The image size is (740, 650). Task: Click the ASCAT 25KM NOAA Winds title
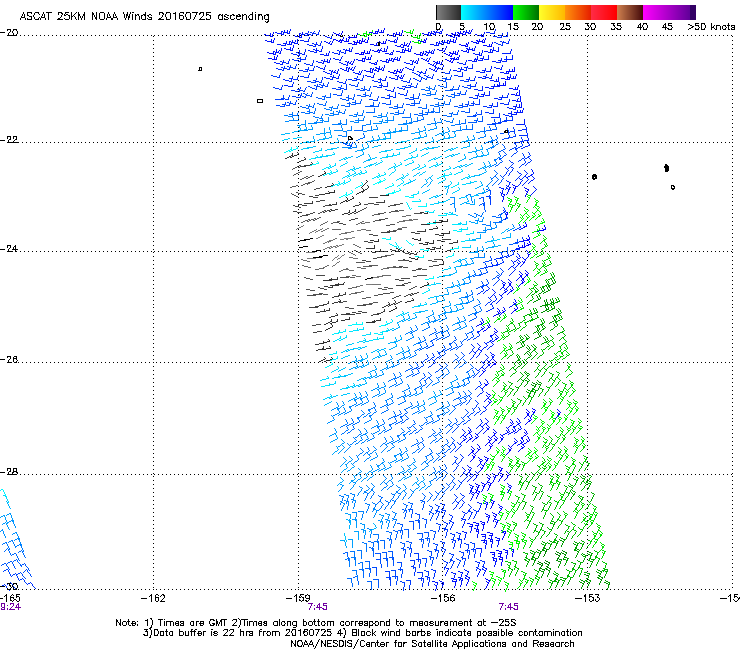pyautogui.click(x=144, y=17)
